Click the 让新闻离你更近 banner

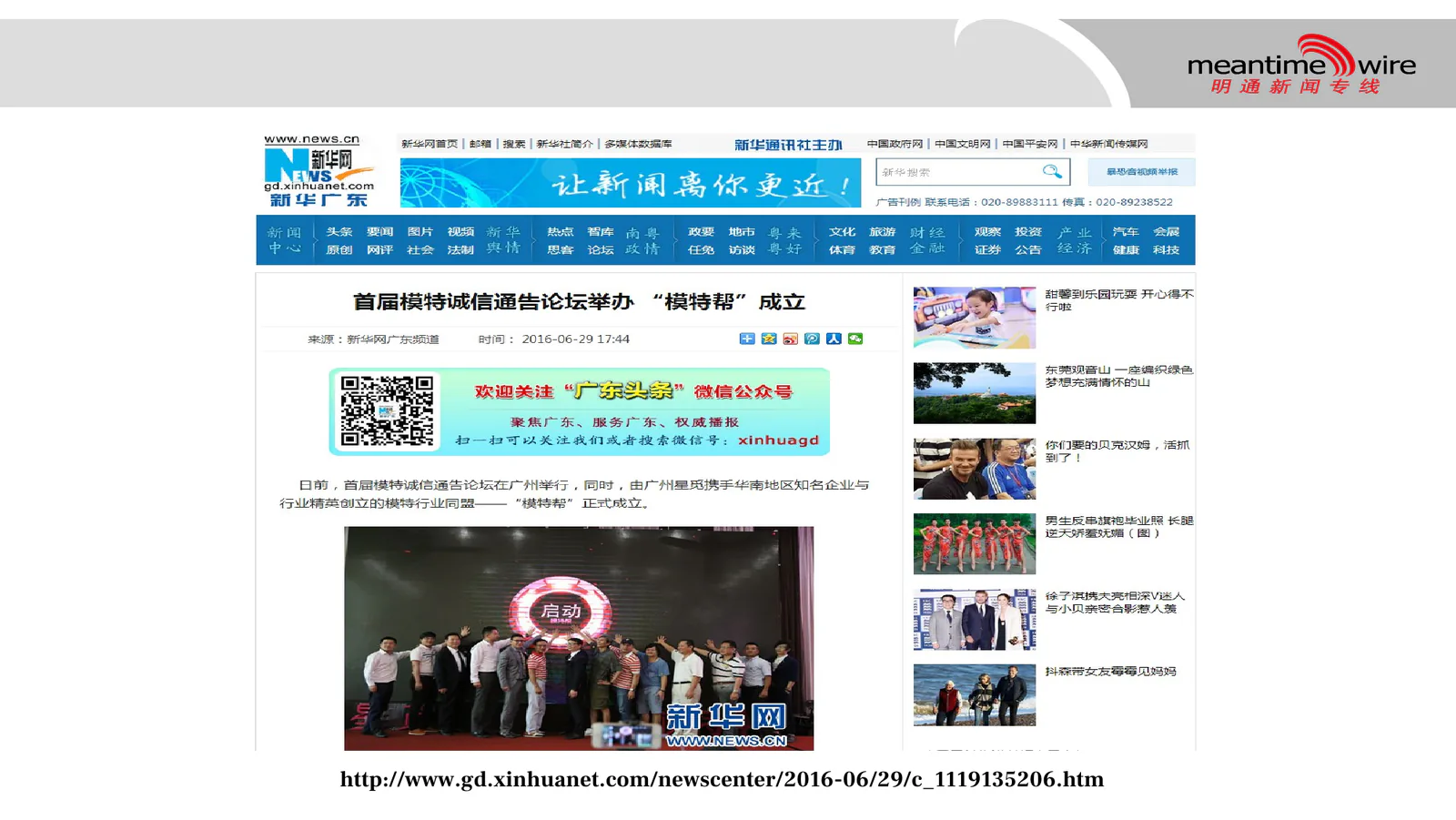631,183
